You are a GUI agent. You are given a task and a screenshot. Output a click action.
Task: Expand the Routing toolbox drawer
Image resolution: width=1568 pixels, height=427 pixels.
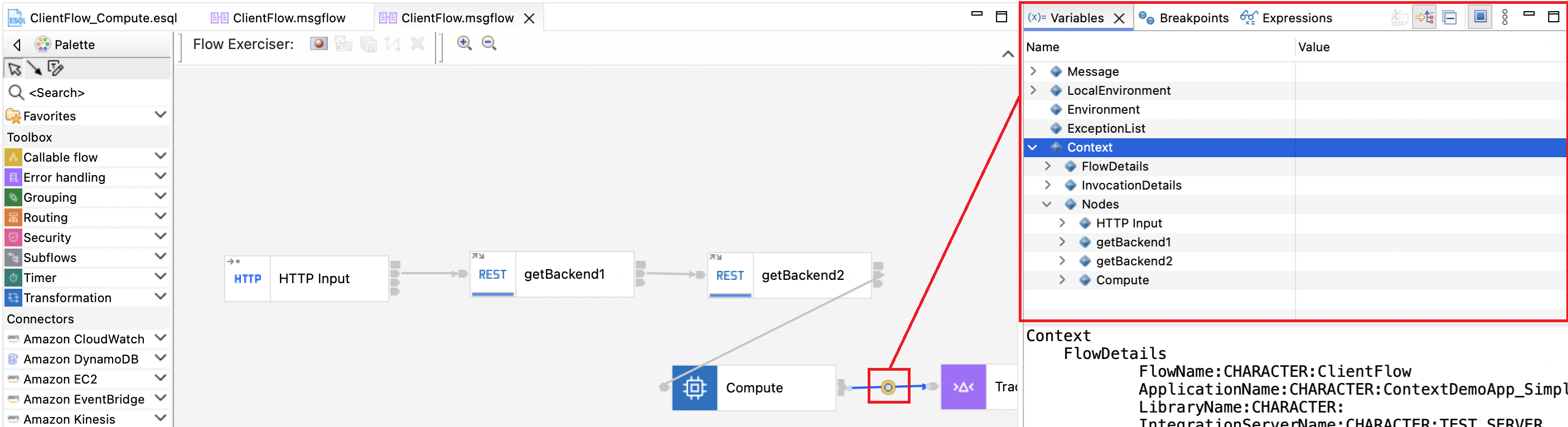coord(160,217)
